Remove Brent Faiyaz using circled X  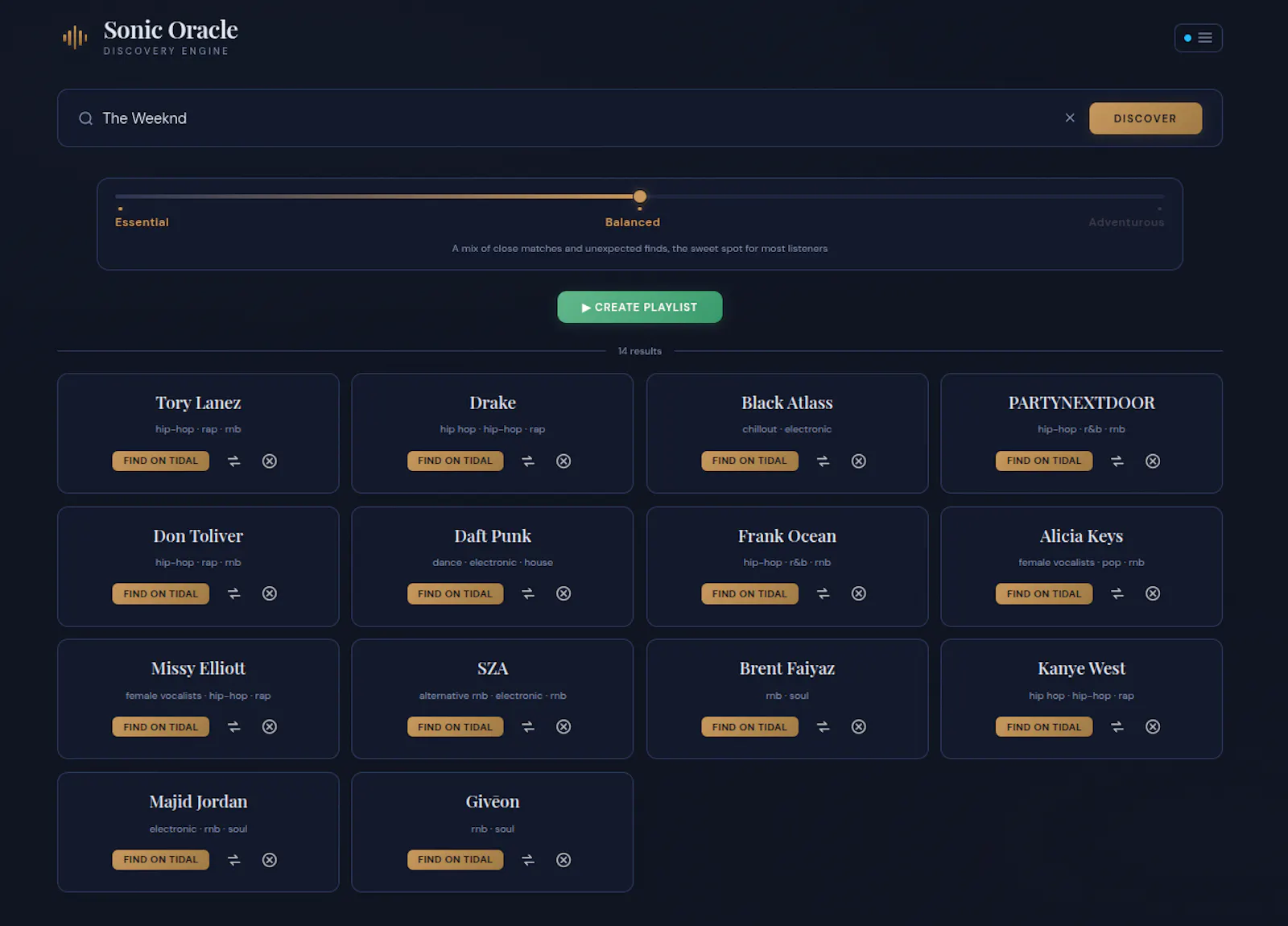(x=859, y=727)
